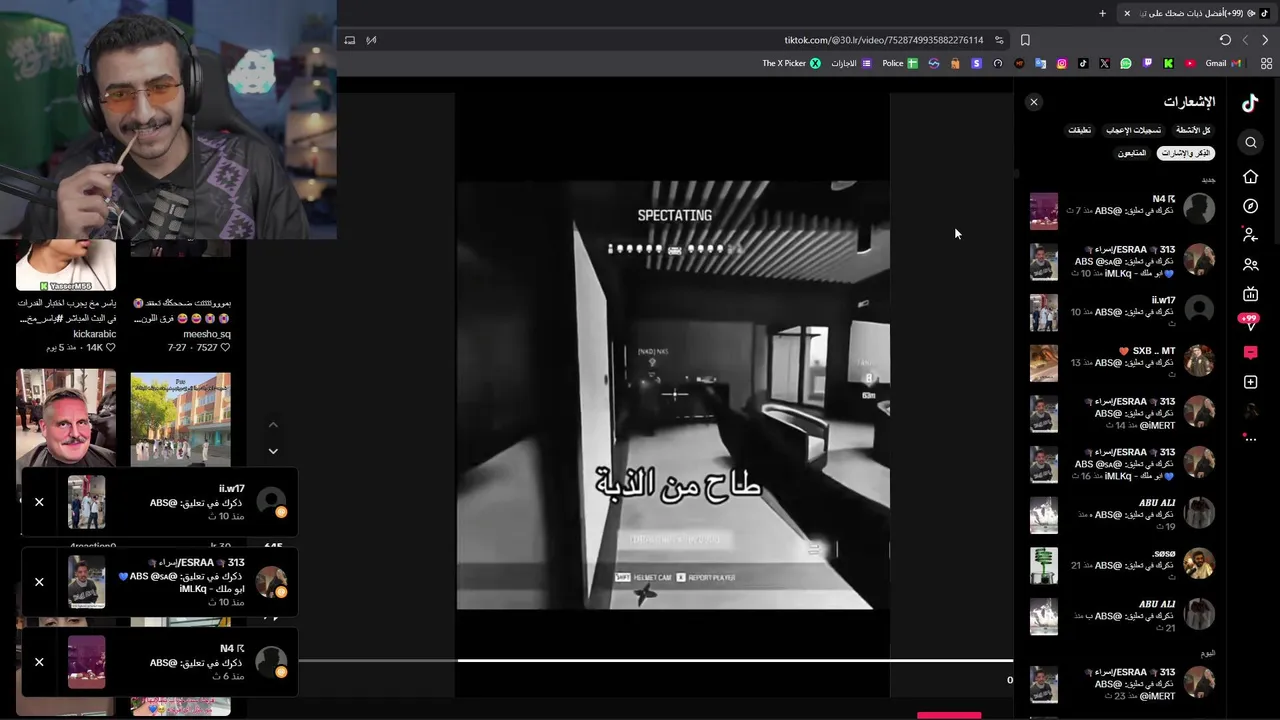Open the Friends icon in the sidebar
Viewport: 1280px width, 720px height.
(x=1250, y=265)
